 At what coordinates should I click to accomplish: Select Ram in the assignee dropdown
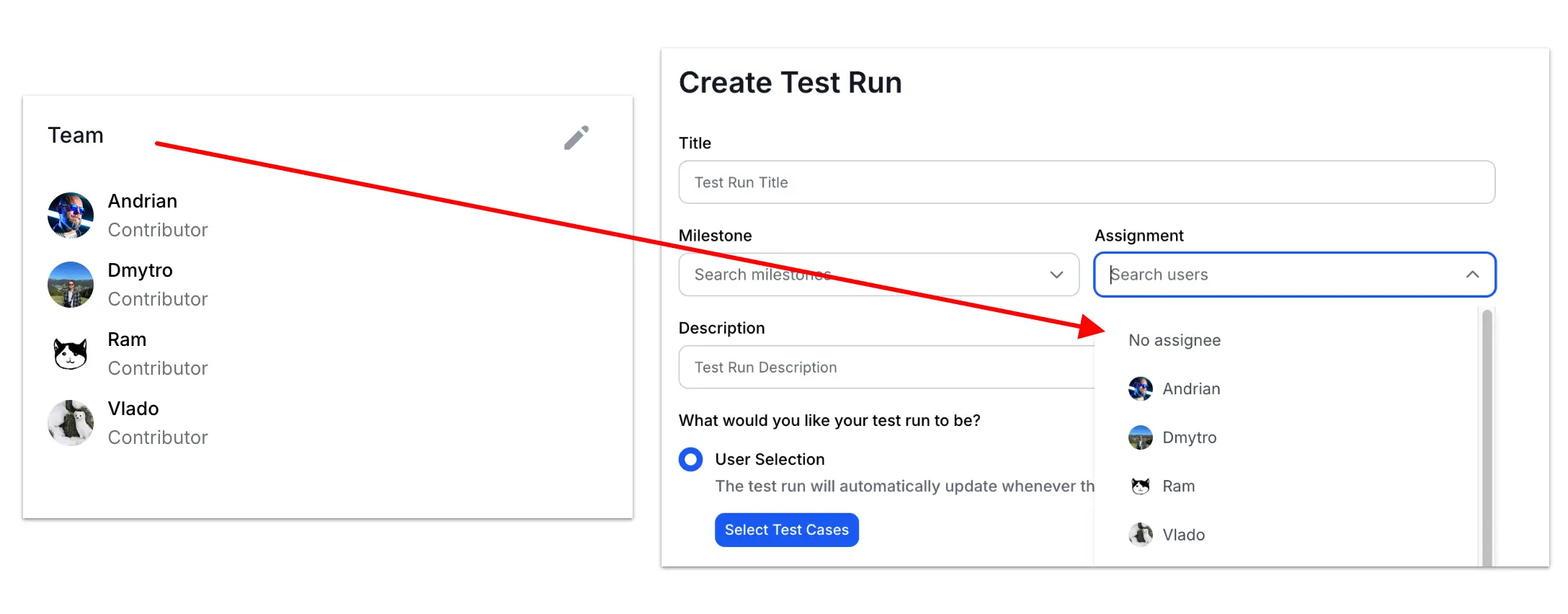pos(1286,486)
